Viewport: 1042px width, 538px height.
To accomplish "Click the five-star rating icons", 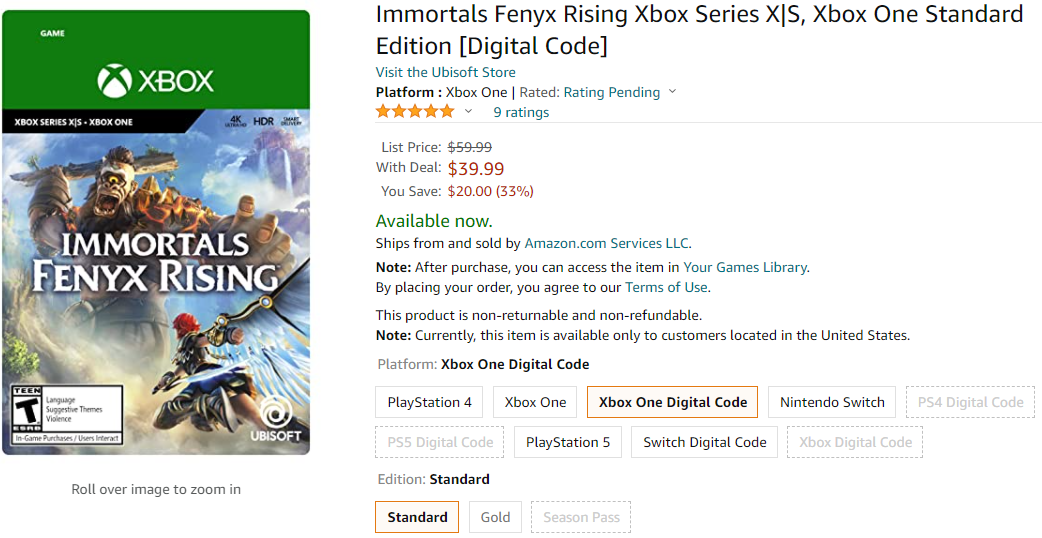I will pyautogui.click(x=414, y=112).
